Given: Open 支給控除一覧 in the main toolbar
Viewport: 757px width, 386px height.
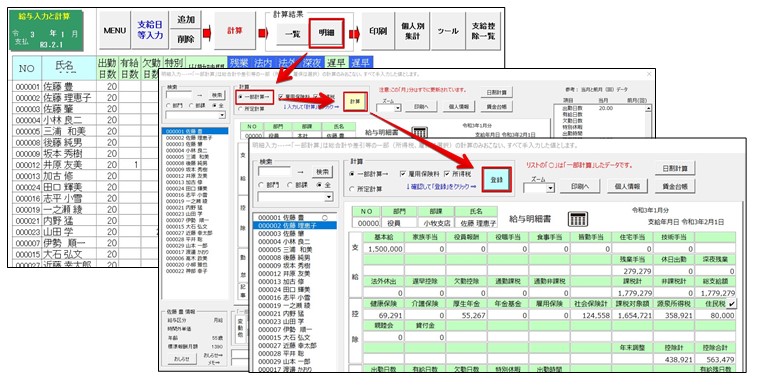Looking at the screenshot, I should pyautogui.click(x=483, y=31).
